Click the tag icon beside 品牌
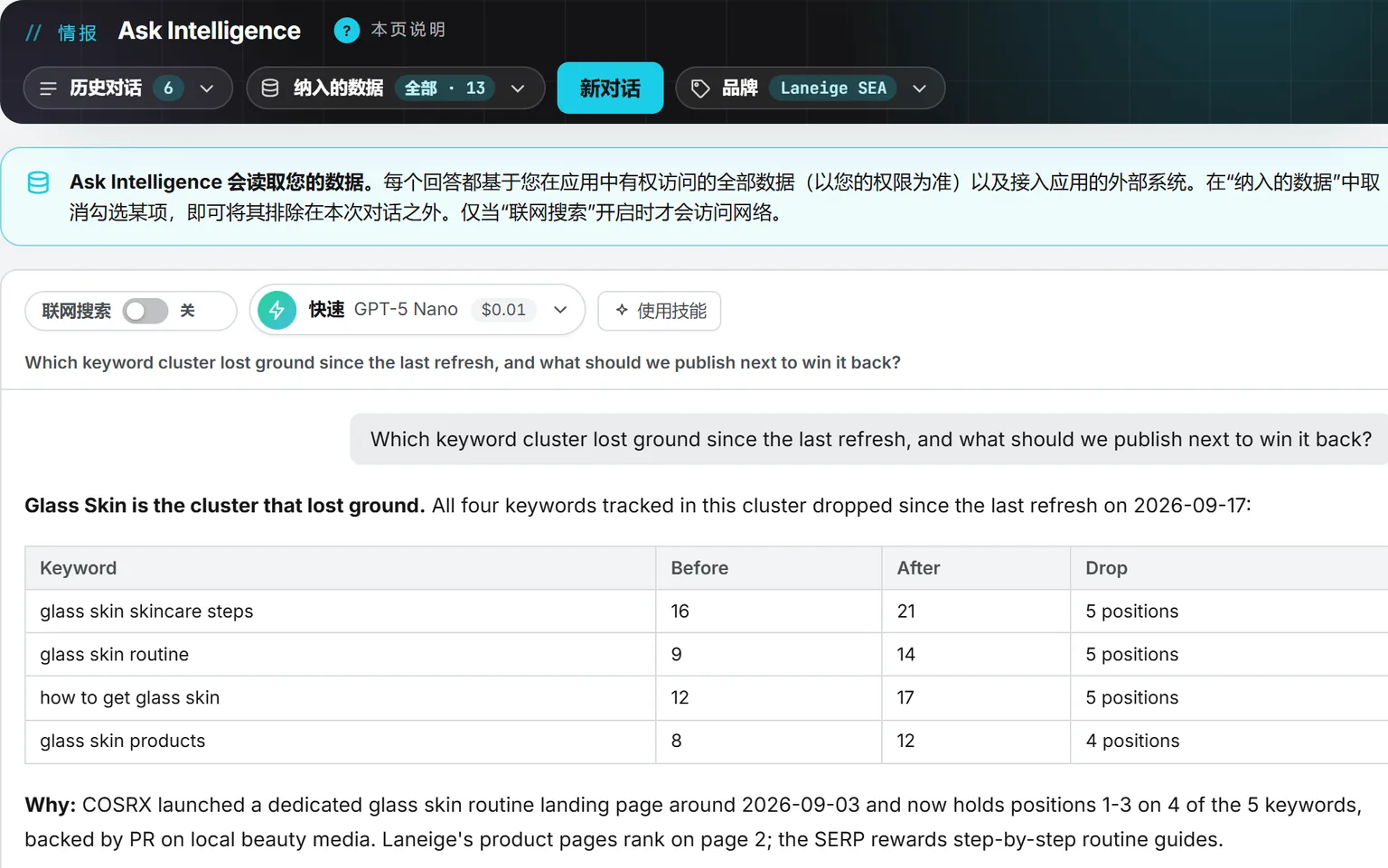The image size is (1388, 868). point(700,89)
